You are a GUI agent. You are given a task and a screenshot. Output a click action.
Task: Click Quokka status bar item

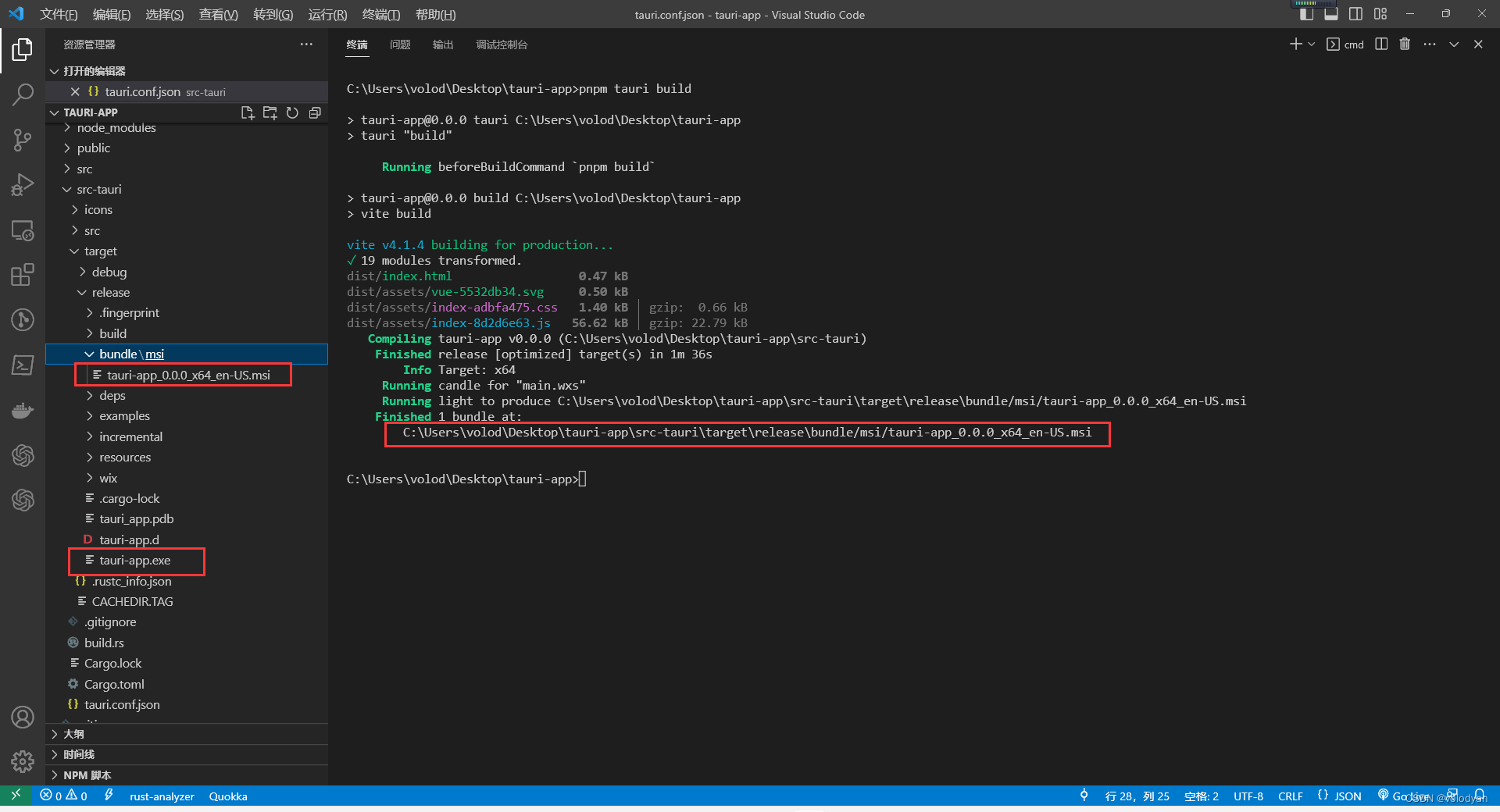point(228,796)
